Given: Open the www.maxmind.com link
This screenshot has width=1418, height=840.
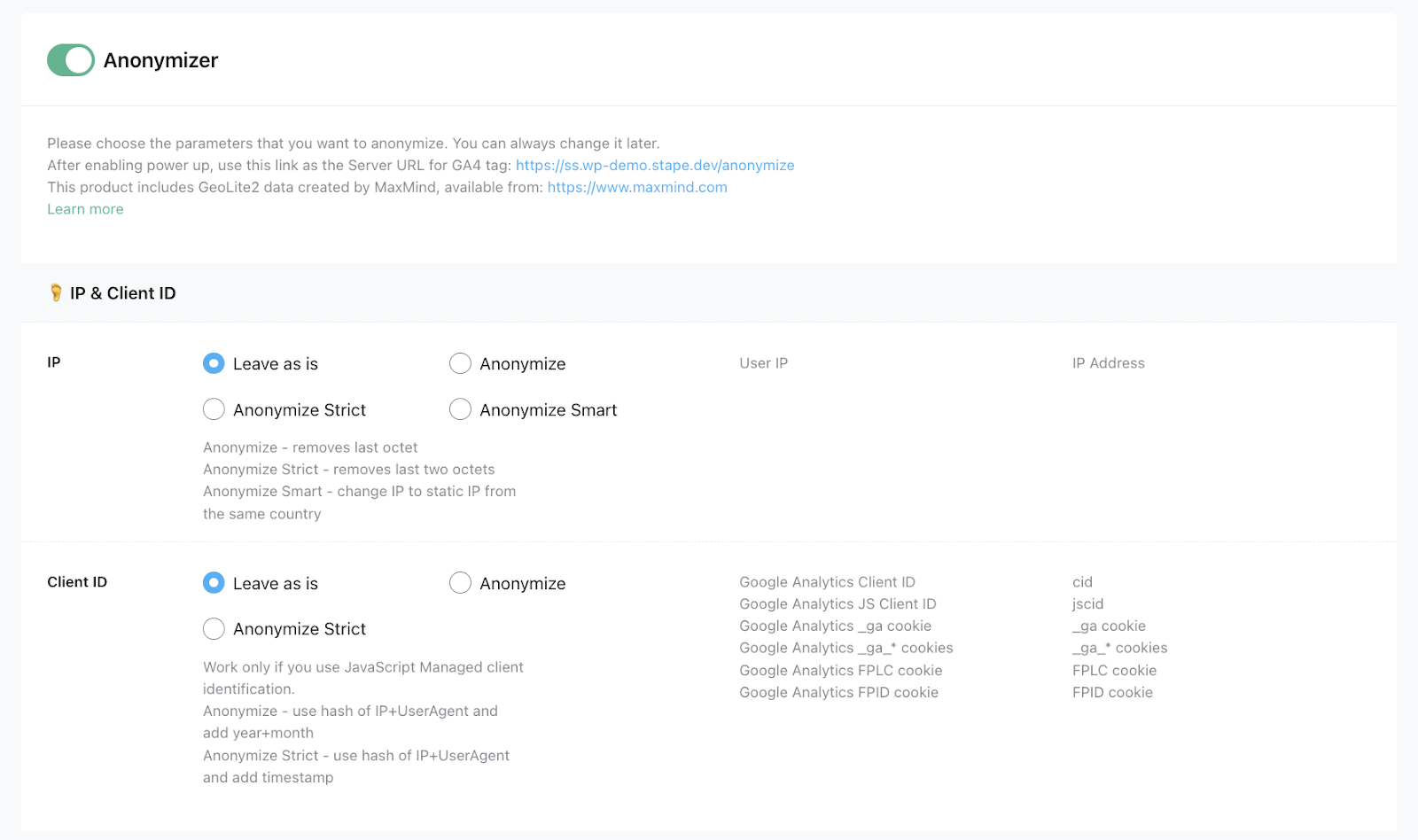Looking at the screenshot, I should point(636,188).
